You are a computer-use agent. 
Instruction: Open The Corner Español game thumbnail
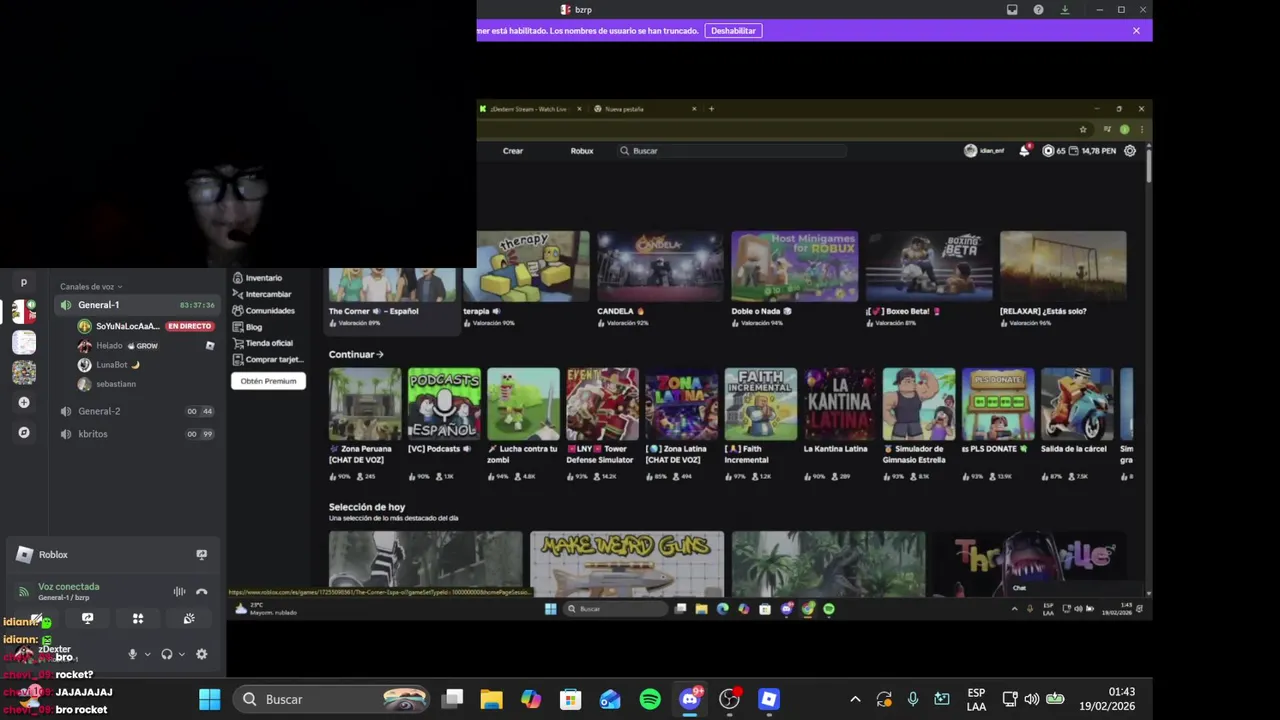(392, 285)
